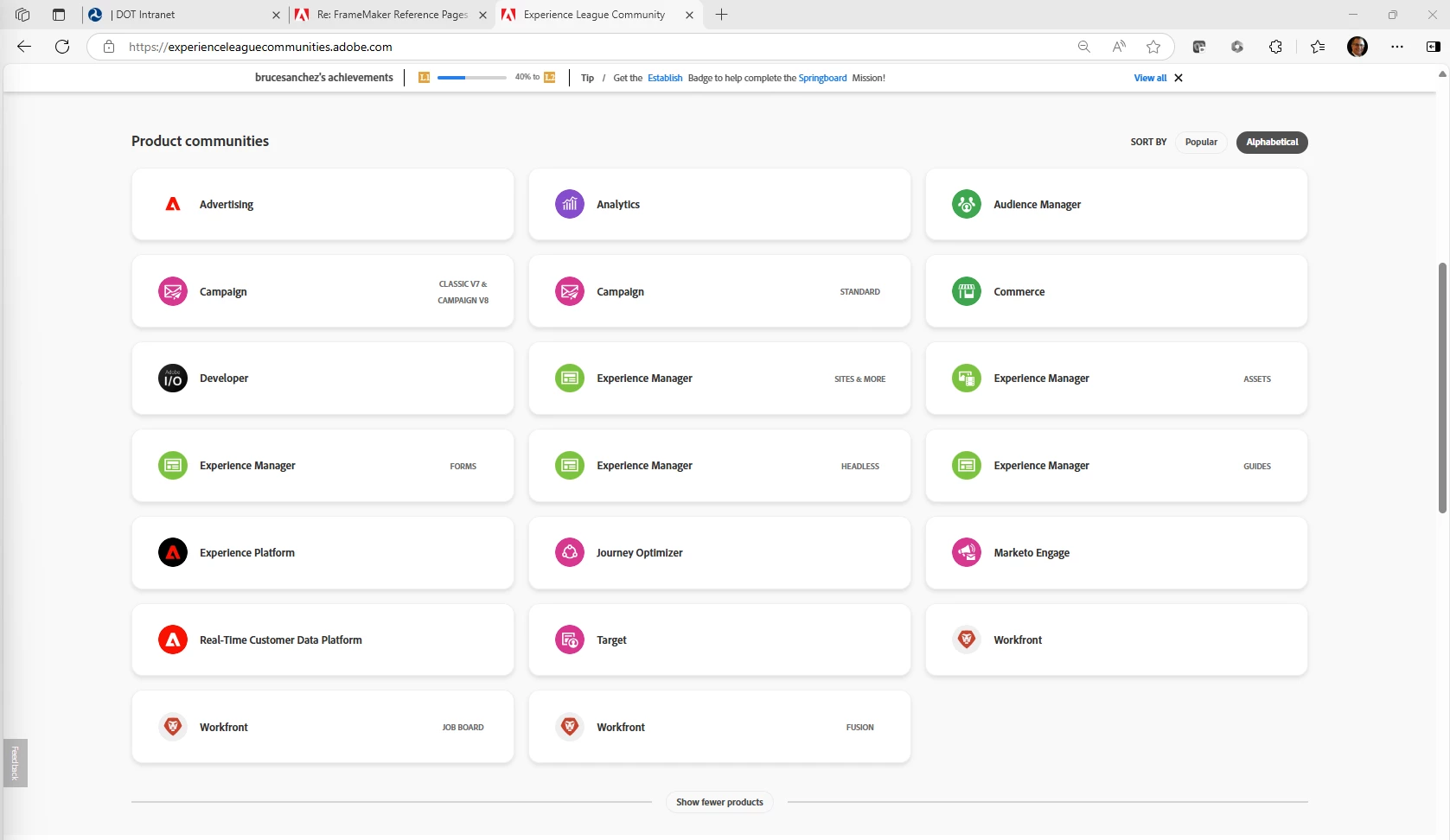Add page to favorites star icon
Screen dimensions: 1450x840
(x=1153, y=47)
